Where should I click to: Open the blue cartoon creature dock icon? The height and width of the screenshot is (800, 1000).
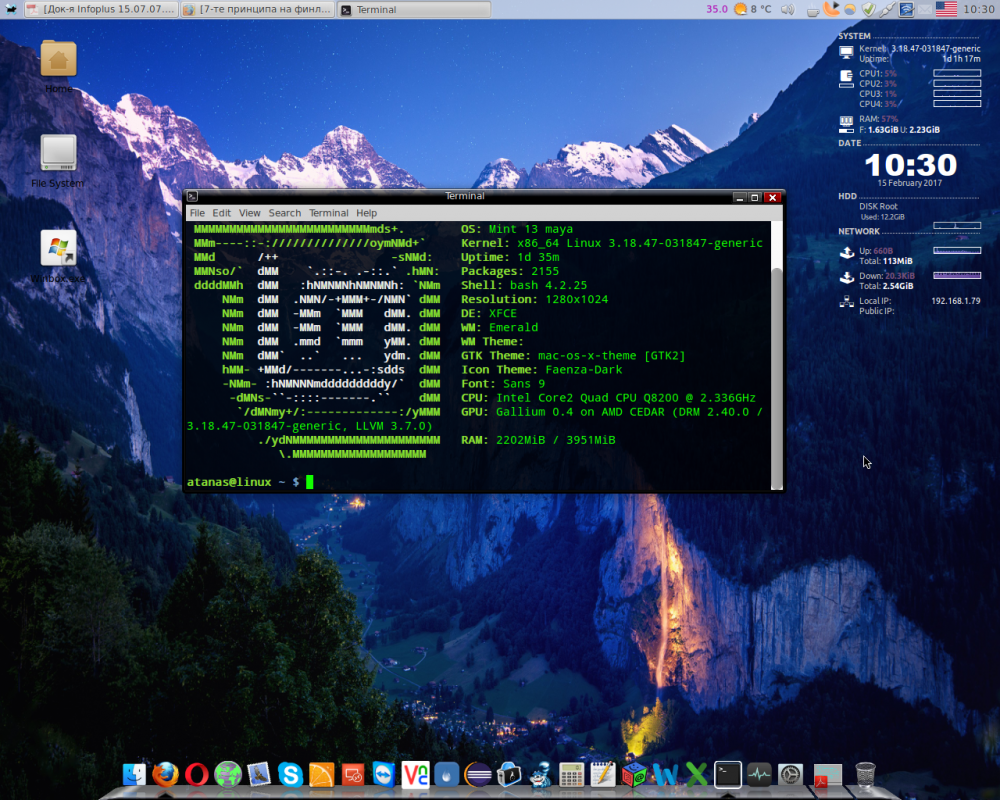540,774
